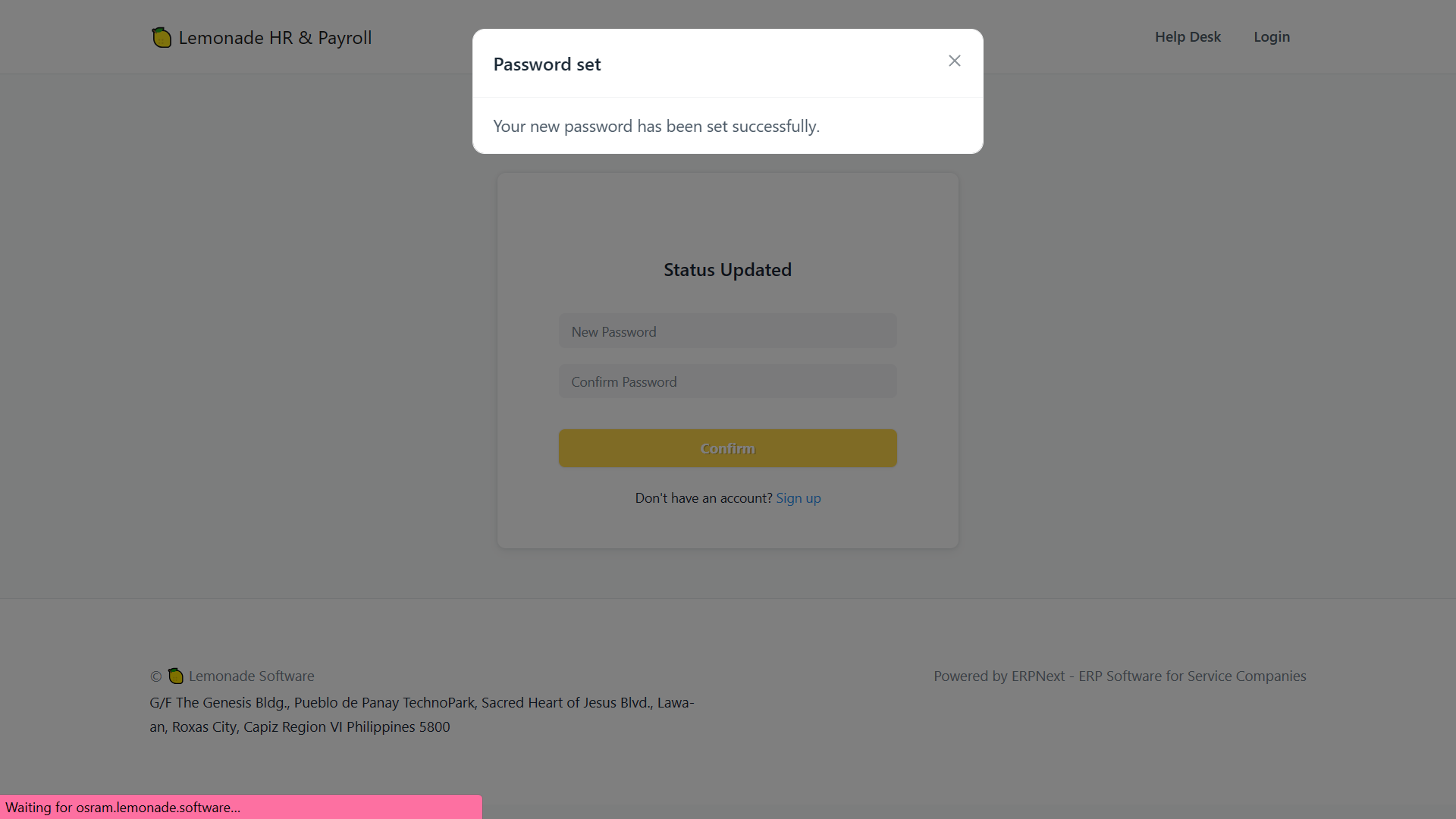Click the Password set dialog title
Screen dimensions: 1456x819
(547, 64)
